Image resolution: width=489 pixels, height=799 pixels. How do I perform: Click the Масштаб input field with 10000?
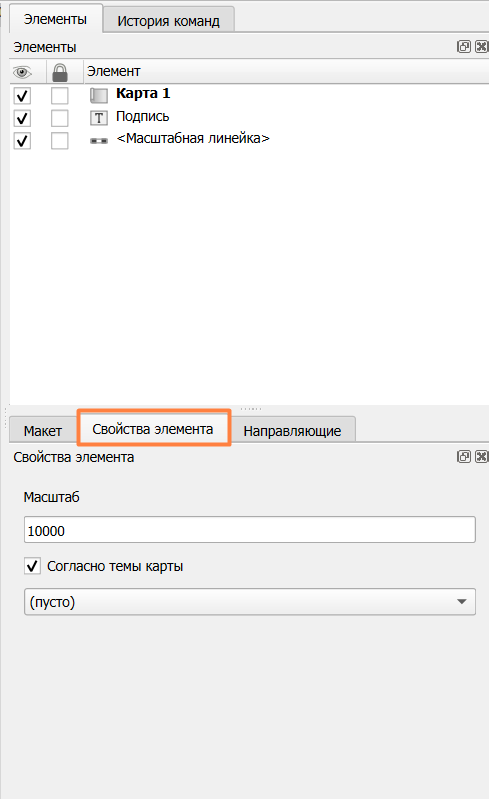pos(250,530)
